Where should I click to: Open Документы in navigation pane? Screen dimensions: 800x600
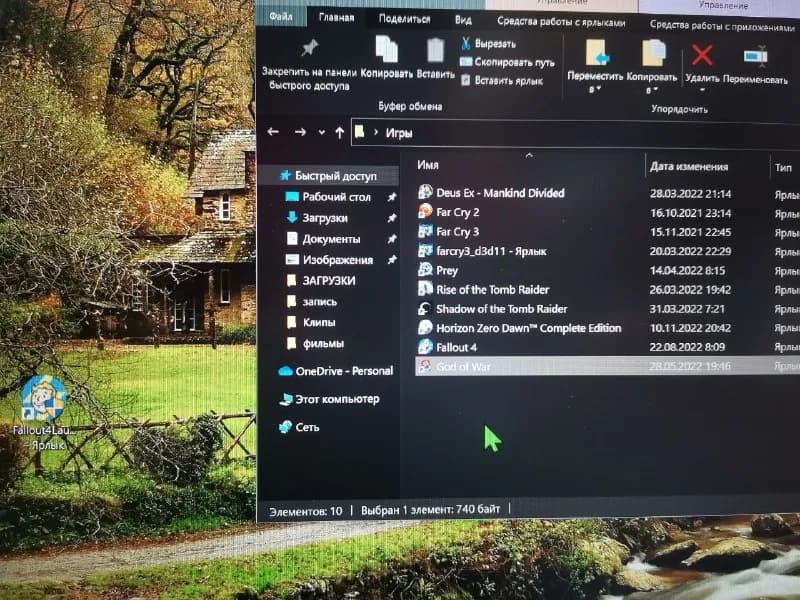click(331, 239)
